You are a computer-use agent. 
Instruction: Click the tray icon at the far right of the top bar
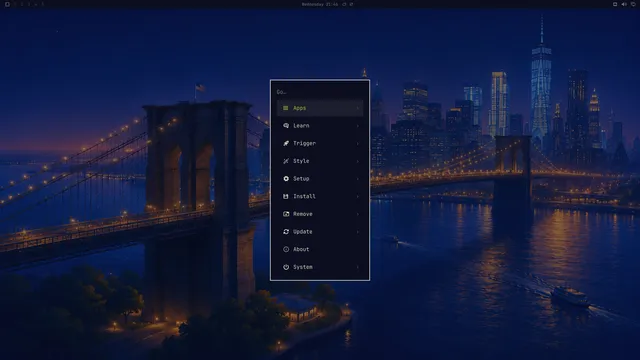click(633, 4)
